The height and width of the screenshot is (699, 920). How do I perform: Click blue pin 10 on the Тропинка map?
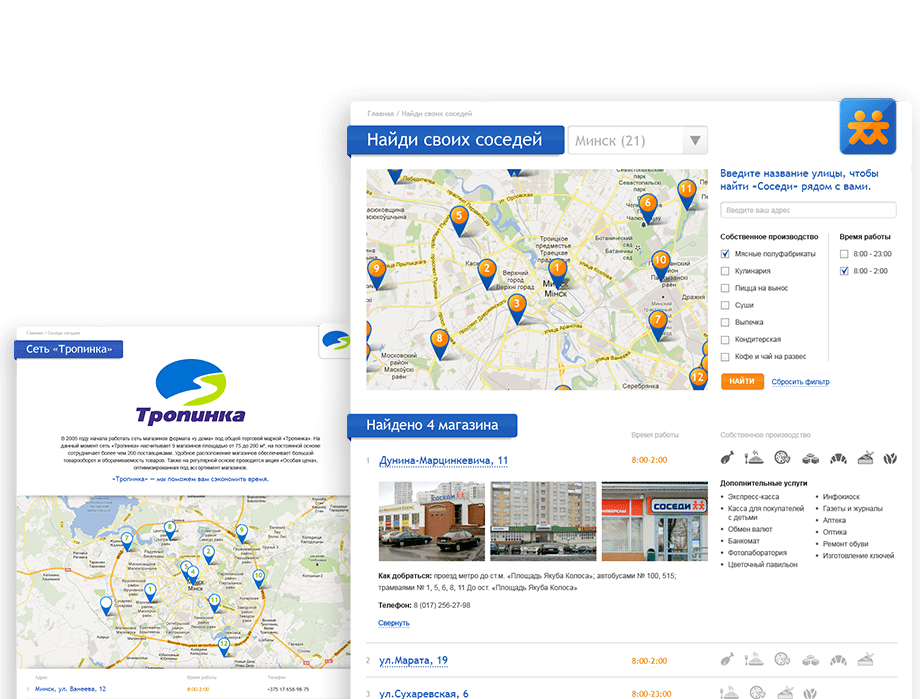[x=258, y=578]
